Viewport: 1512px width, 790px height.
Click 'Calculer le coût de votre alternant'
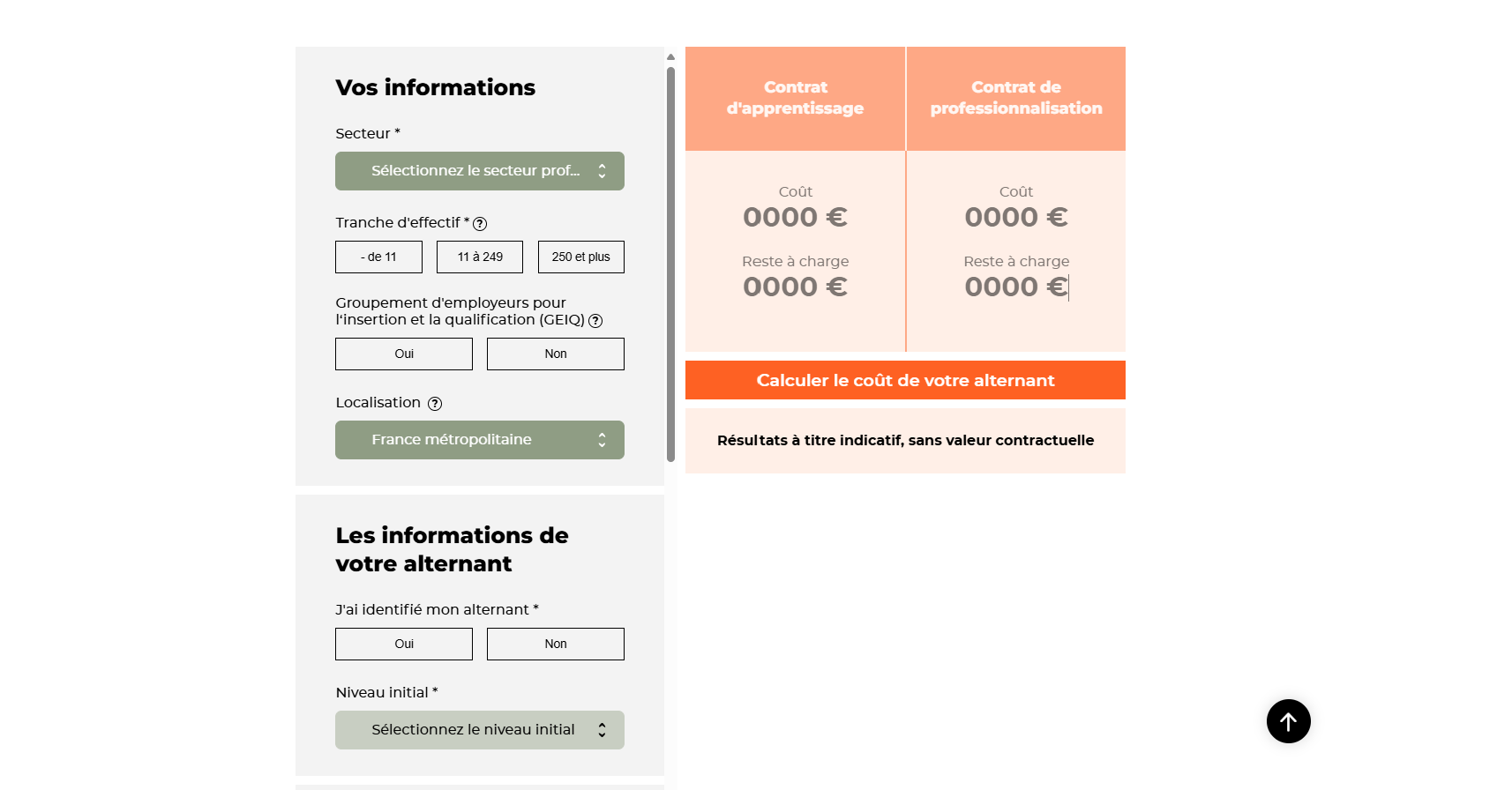click(x=905, y=380)
